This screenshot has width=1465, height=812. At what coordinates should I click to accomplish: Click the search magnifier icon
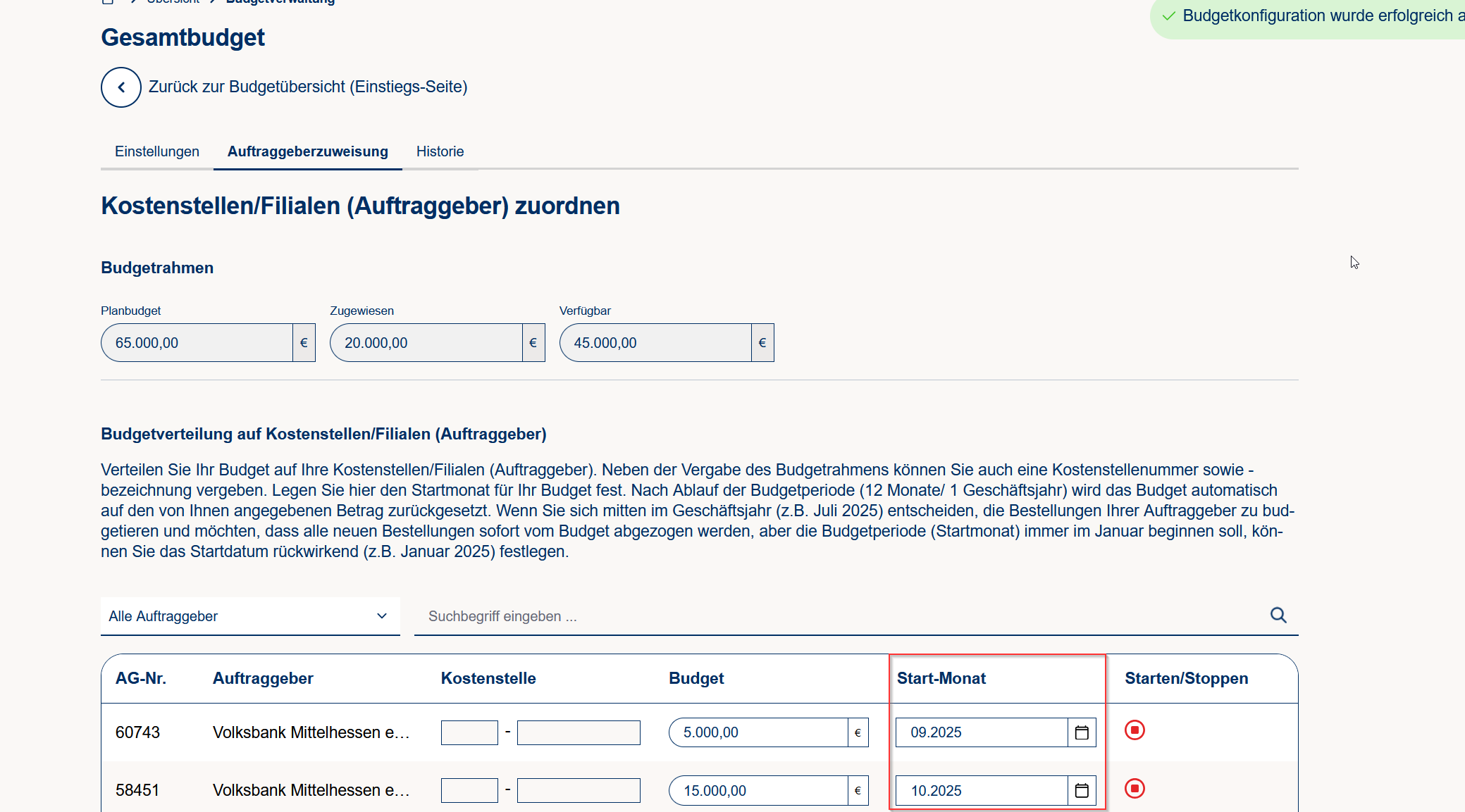pyautogui.click(x=1278, y=616)
